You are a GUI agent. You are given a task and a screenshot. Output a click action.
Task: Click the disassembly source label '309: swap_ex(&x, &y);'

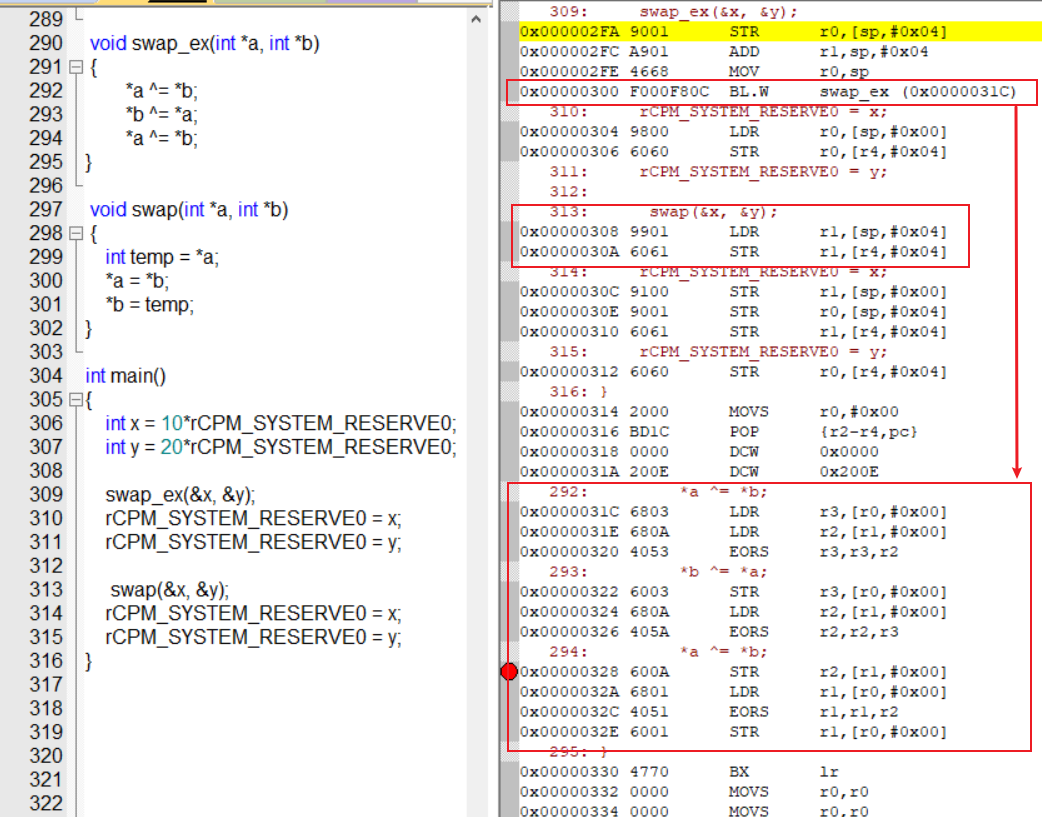(x=673, y=11)
